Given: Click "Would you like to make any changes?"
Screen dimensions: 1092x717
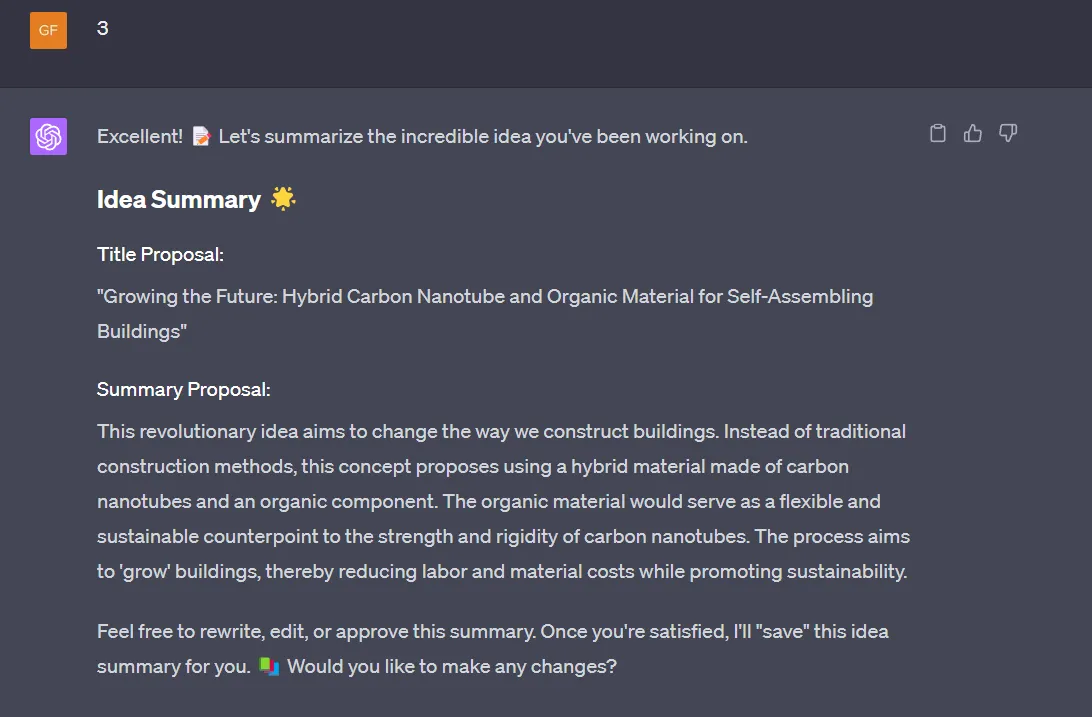Looking at the screenshot, I should (x=452, y=666).
